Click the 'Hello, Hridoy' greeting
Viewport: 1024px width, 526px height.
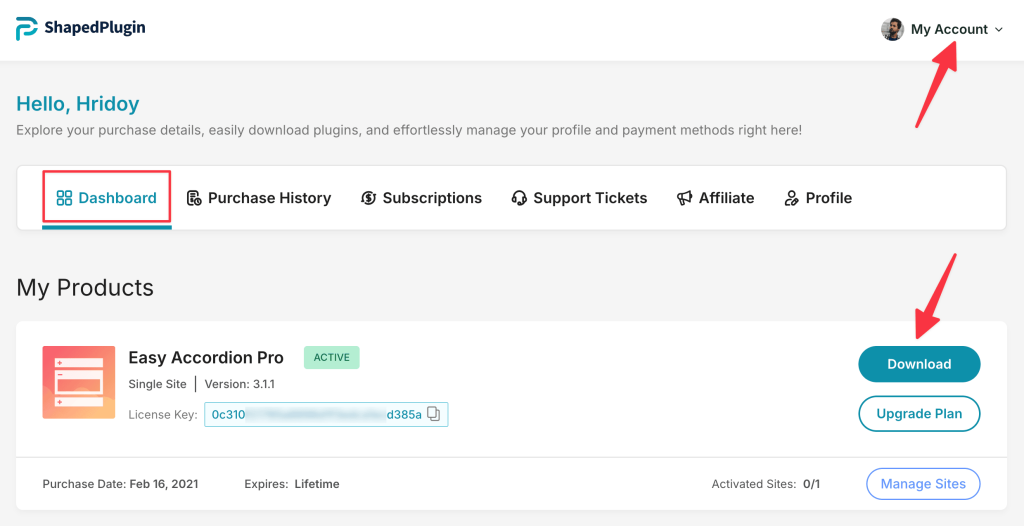(x=78, y=103)
